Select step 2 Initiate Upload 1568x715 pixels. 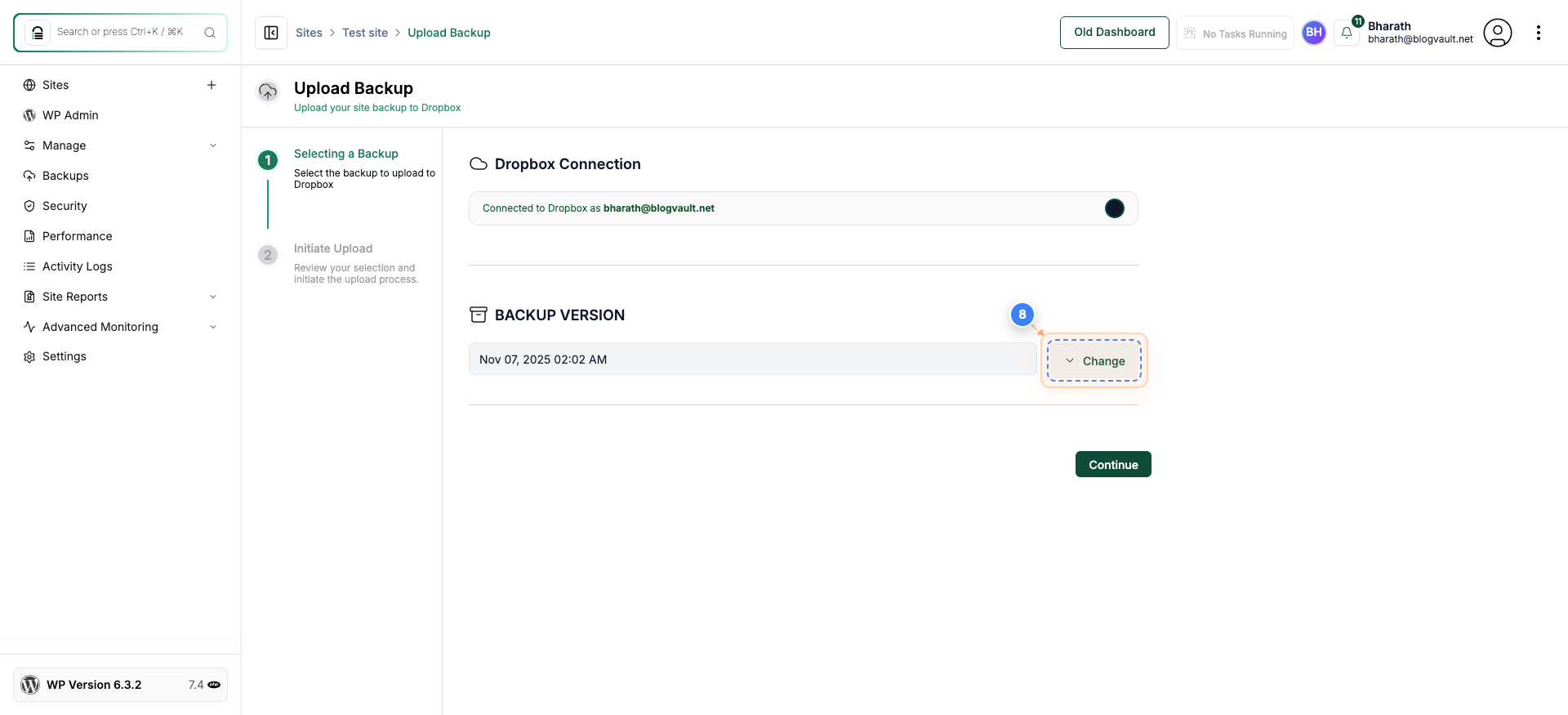333,248
